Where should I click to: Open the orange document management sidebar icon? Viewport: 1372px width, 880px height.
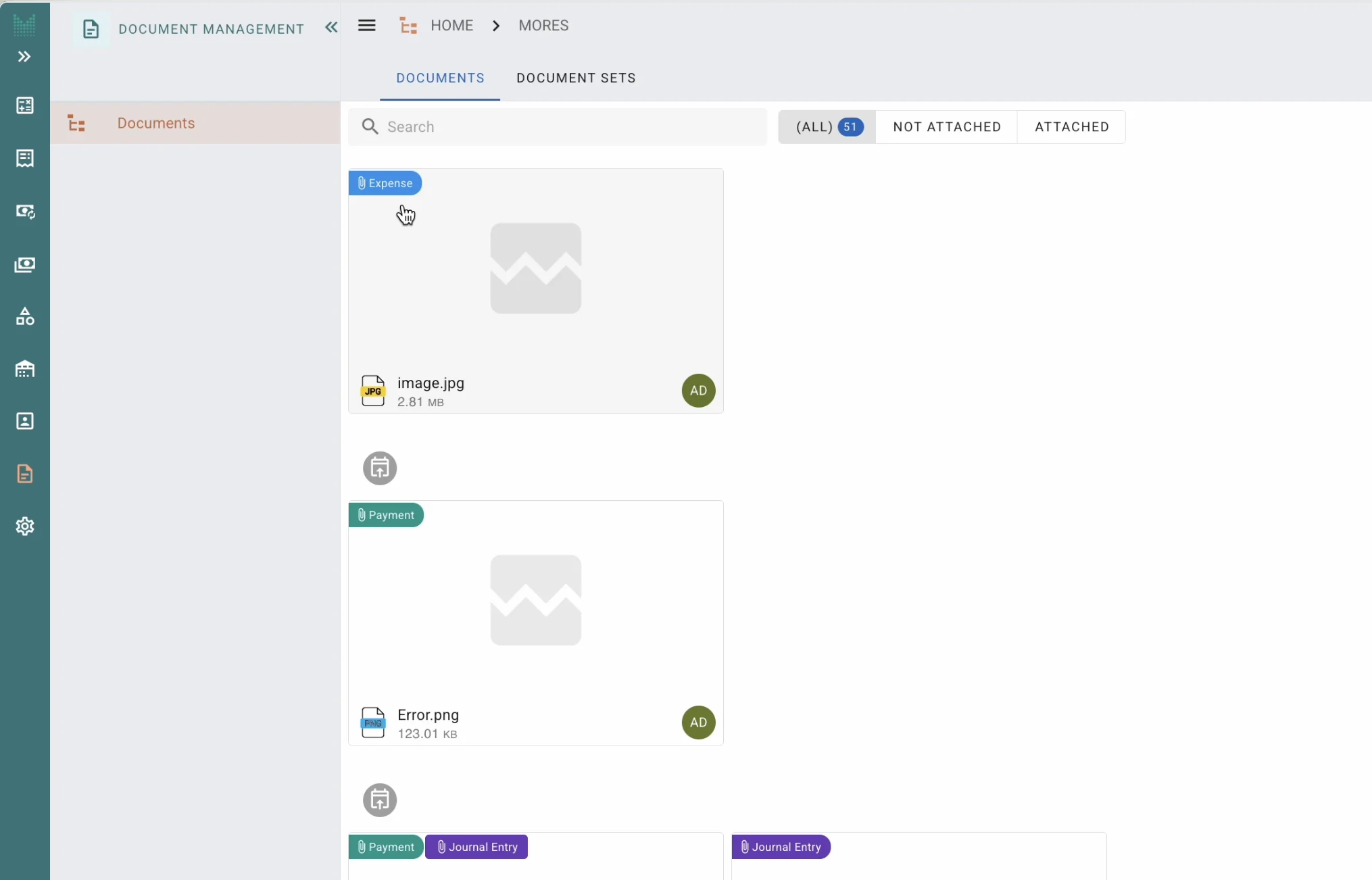pos(25,474)
